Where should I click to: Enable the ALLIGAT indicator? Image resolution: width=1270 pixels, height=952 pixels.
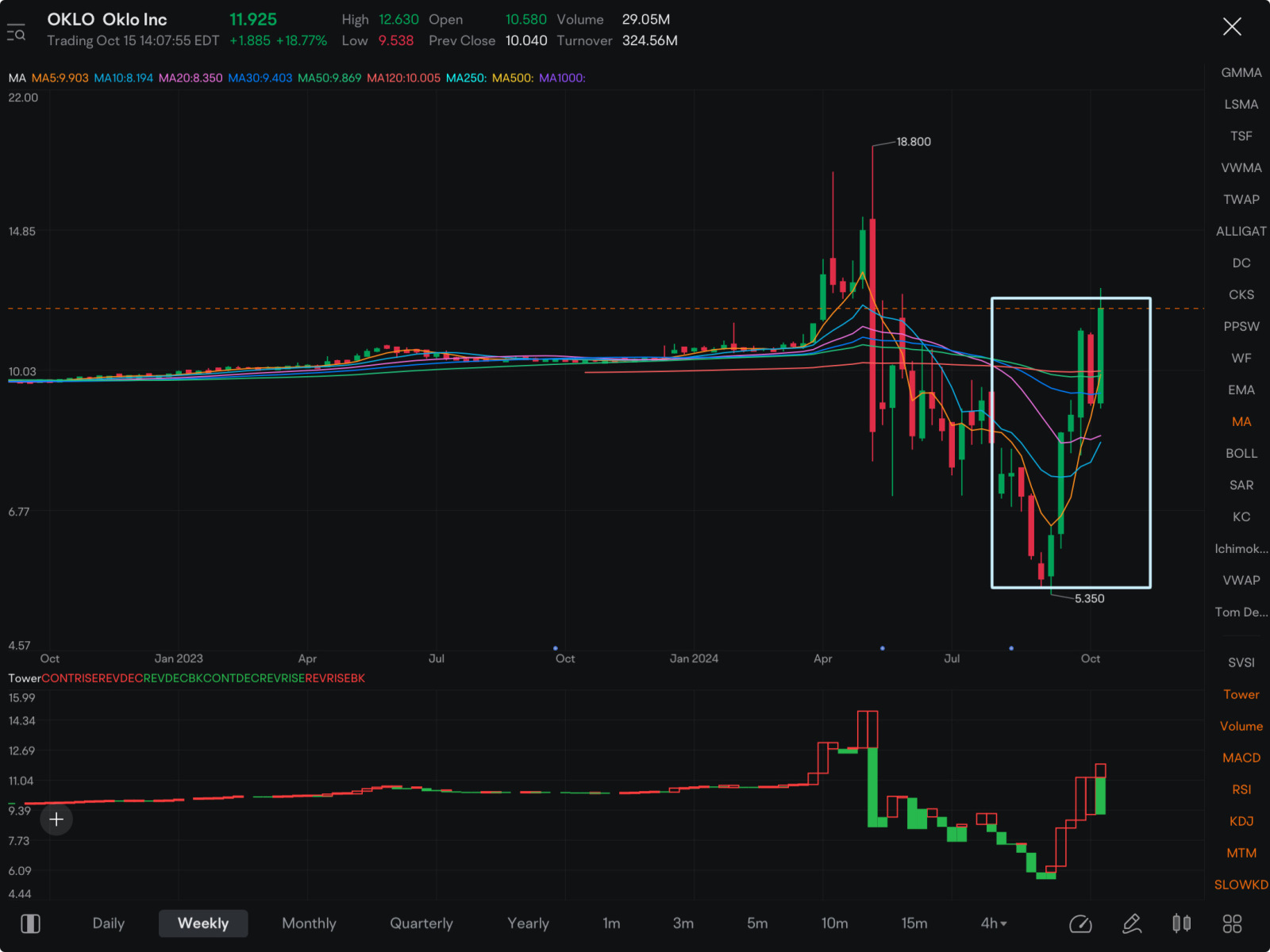1241,231
